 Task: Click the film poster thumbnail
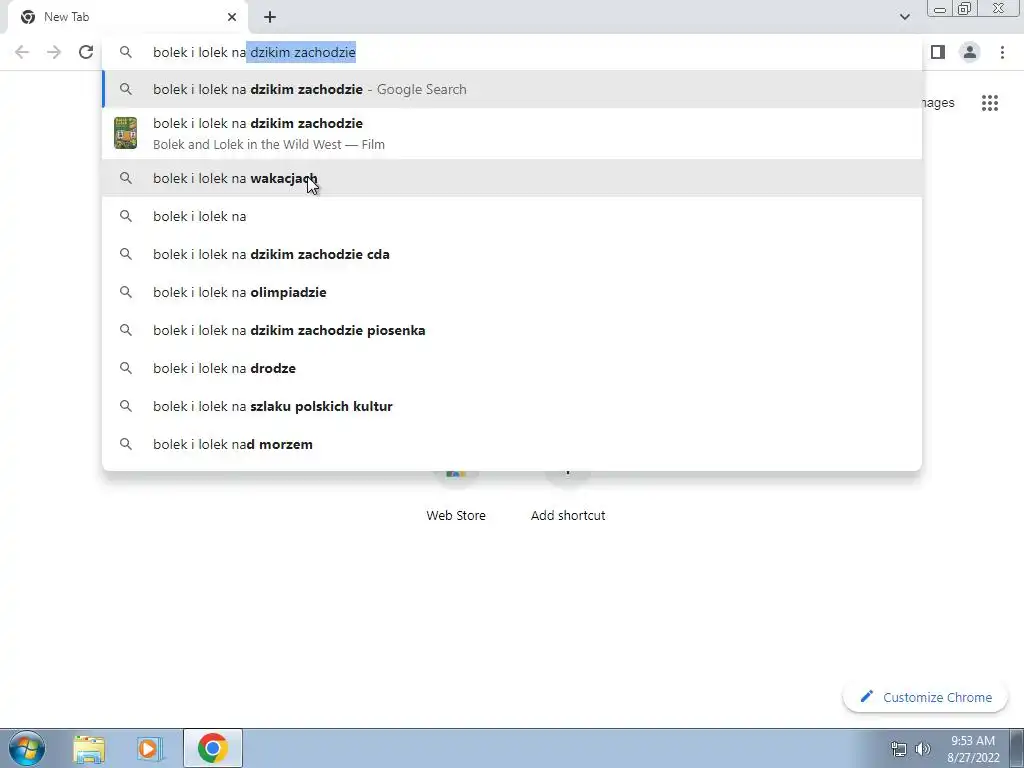[125, 133]
